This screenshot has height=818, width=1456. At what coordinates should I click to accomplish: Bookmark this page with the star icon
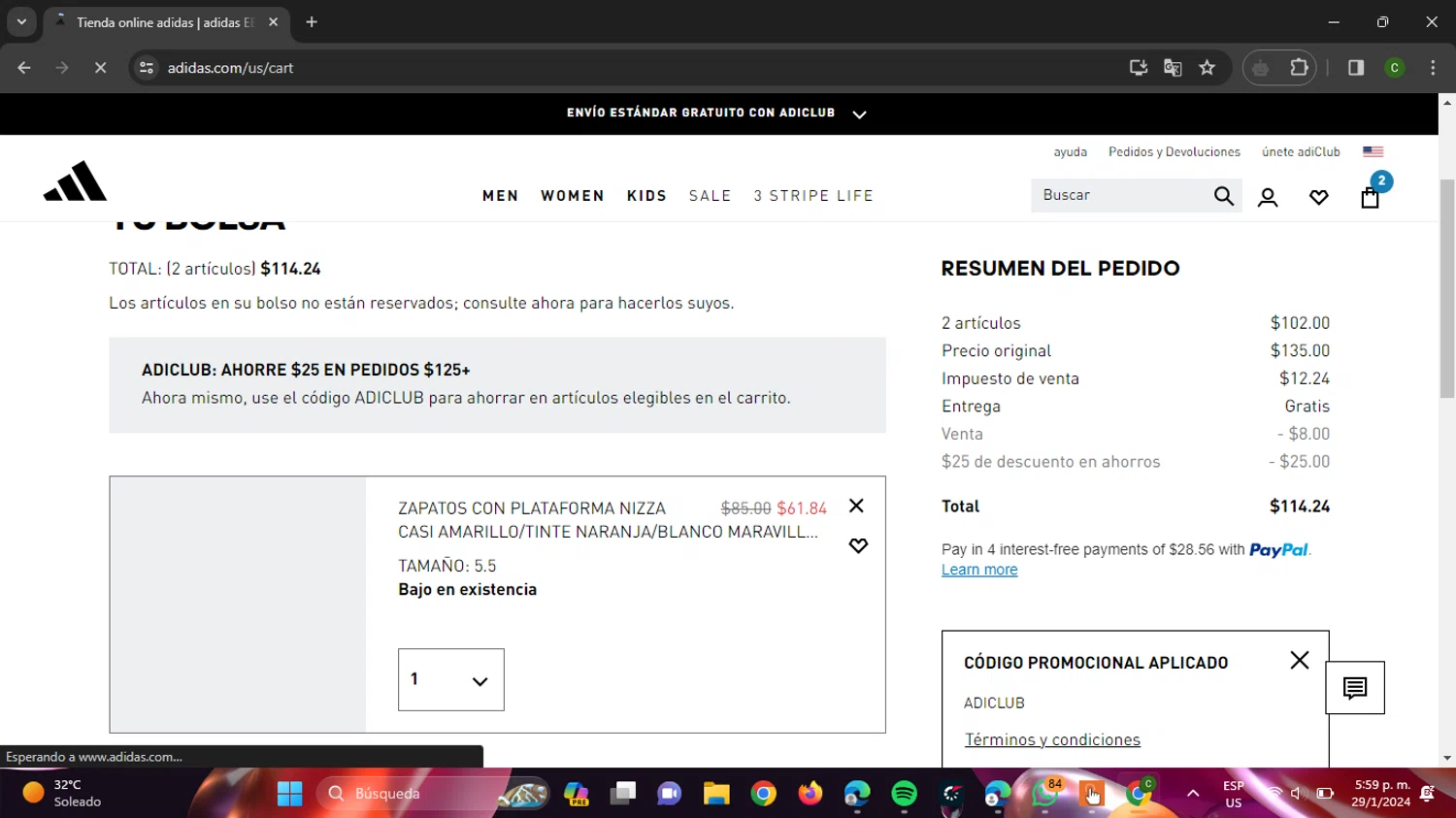tap(1207, 68)
